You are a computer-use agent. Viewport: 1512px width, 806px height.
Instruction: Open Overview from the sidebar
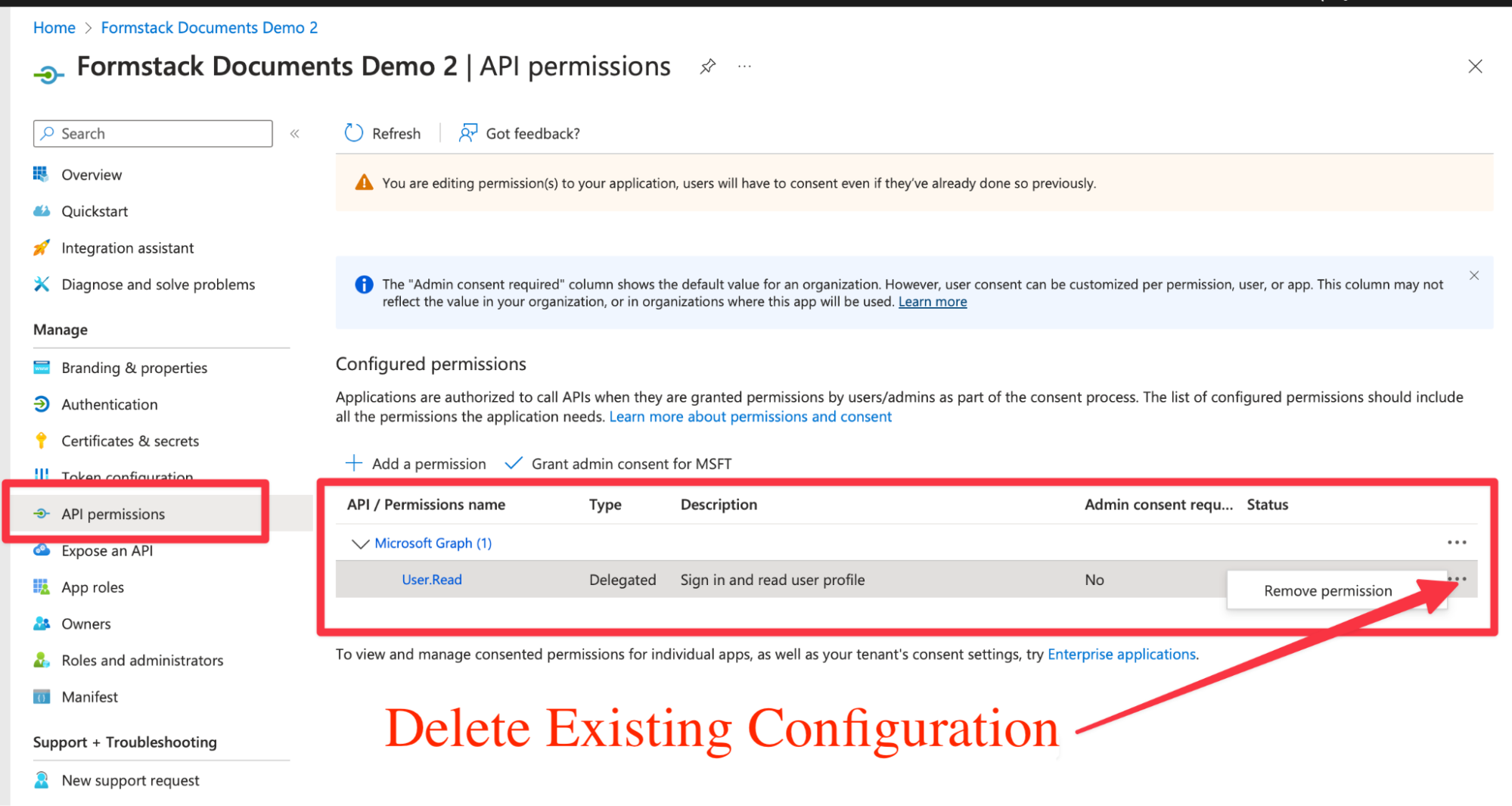[x=91, y=175]
